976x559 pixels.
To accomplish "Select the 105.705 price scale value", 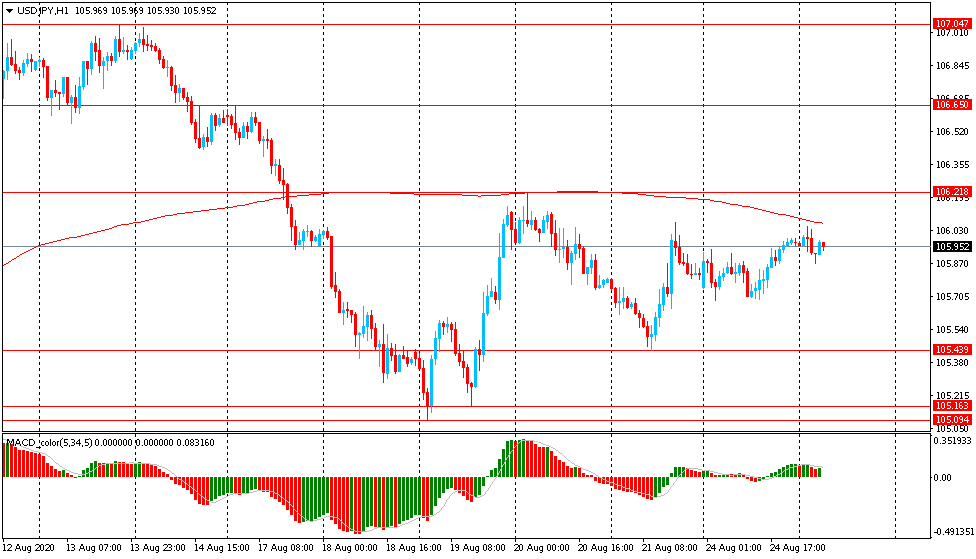I will (x=952, y=297).
